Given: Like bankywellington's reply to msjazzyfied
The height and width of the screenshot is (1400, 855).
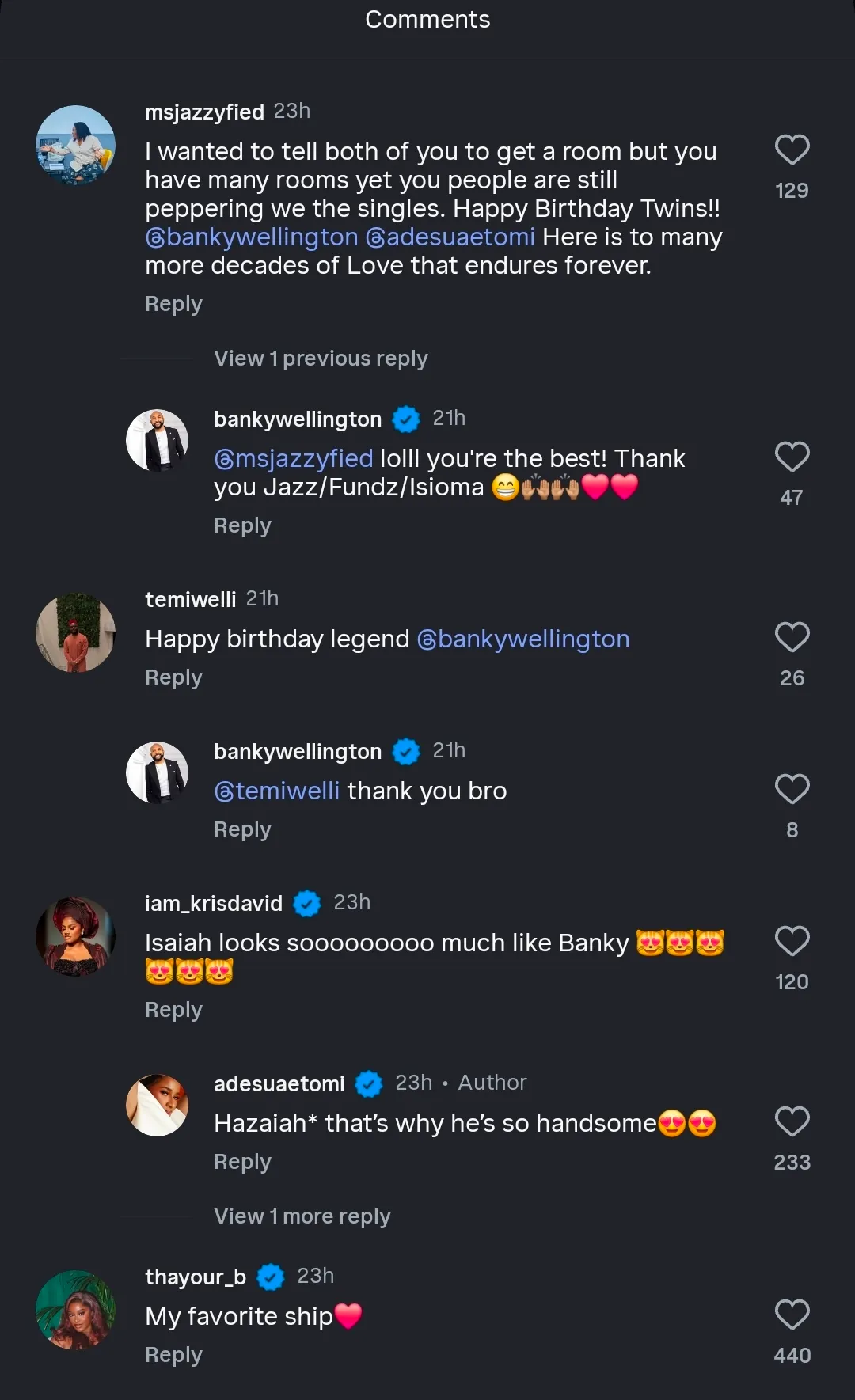Looking at the screenshot, I should click(792, 457).
